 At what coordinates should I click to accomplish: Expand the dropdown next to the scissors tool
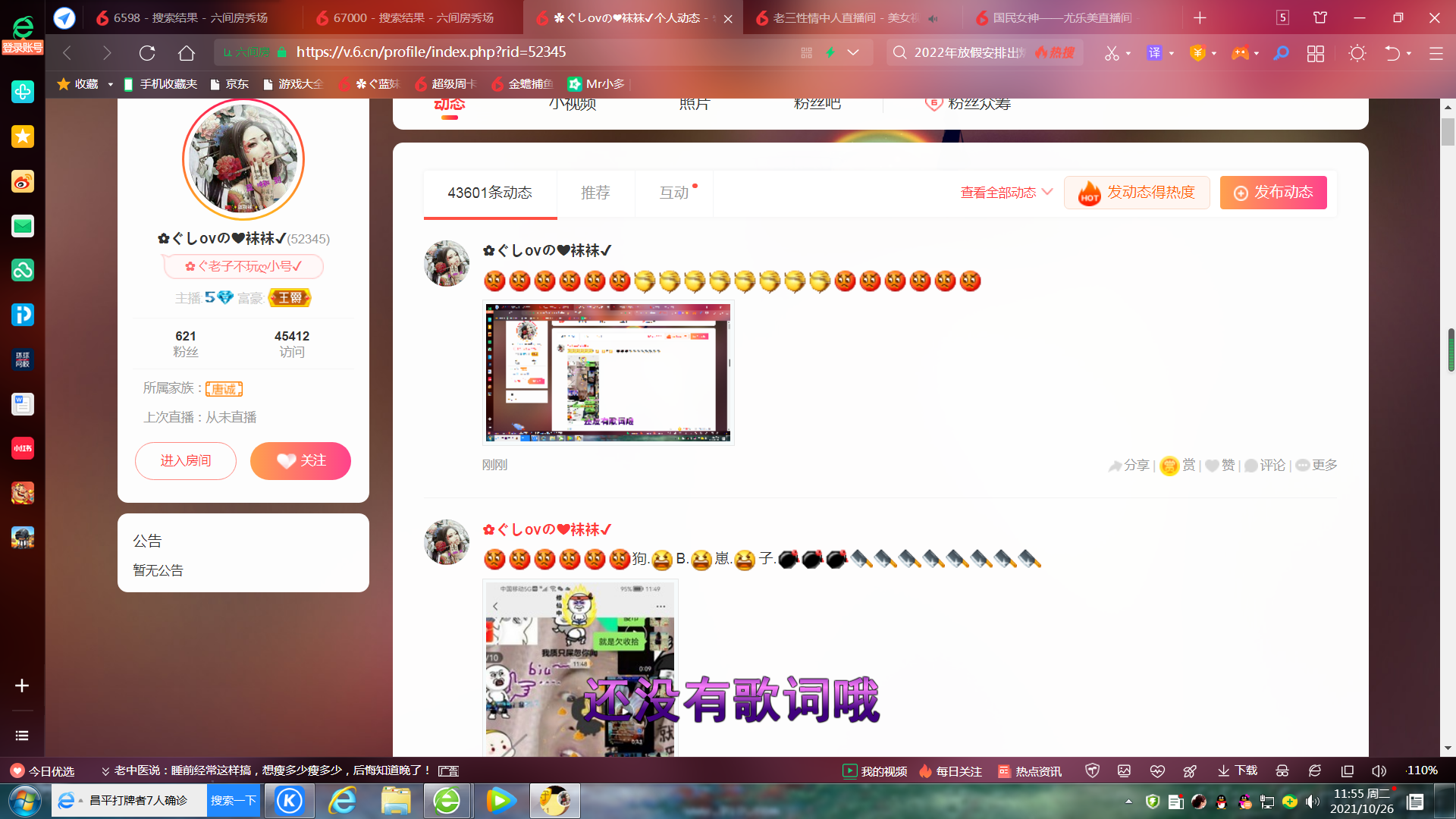[1128, 53]
